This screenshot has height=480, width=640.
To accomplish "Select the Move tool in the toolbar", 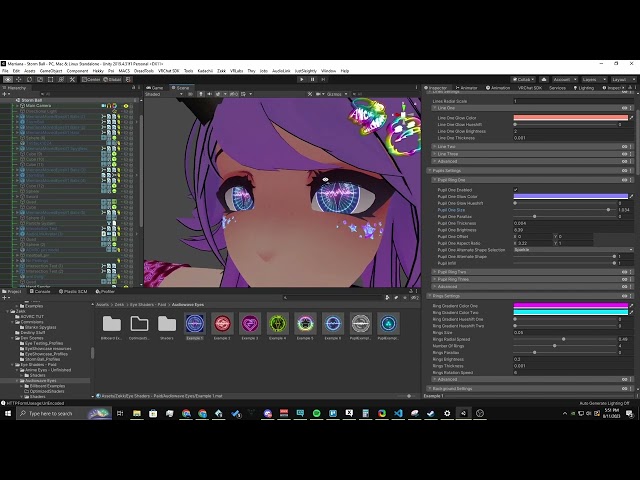I will coord(18,80).
